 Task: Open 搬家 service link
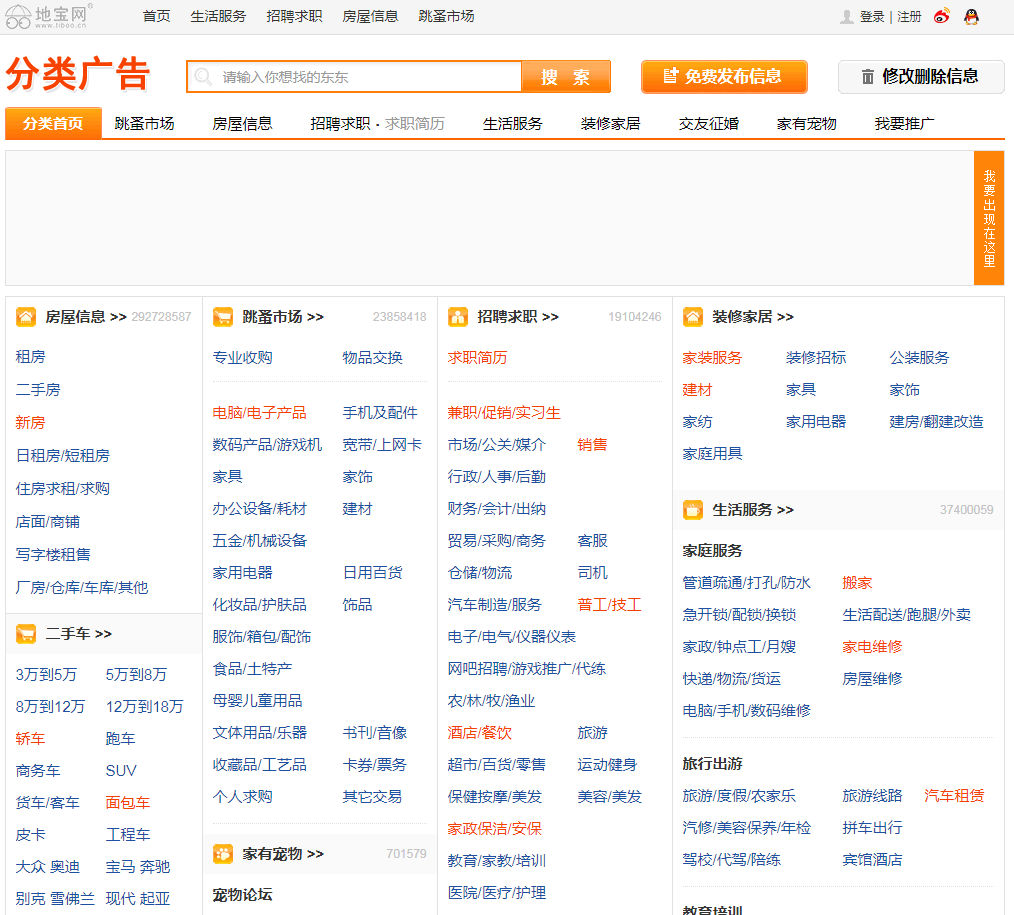point(857,583)
